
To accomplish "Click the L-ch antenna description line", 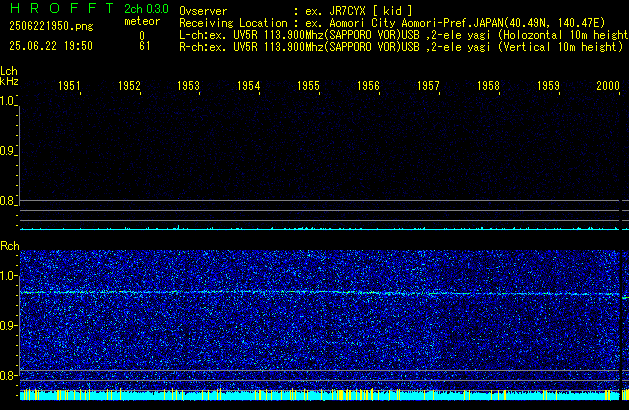I will point(404,35).
